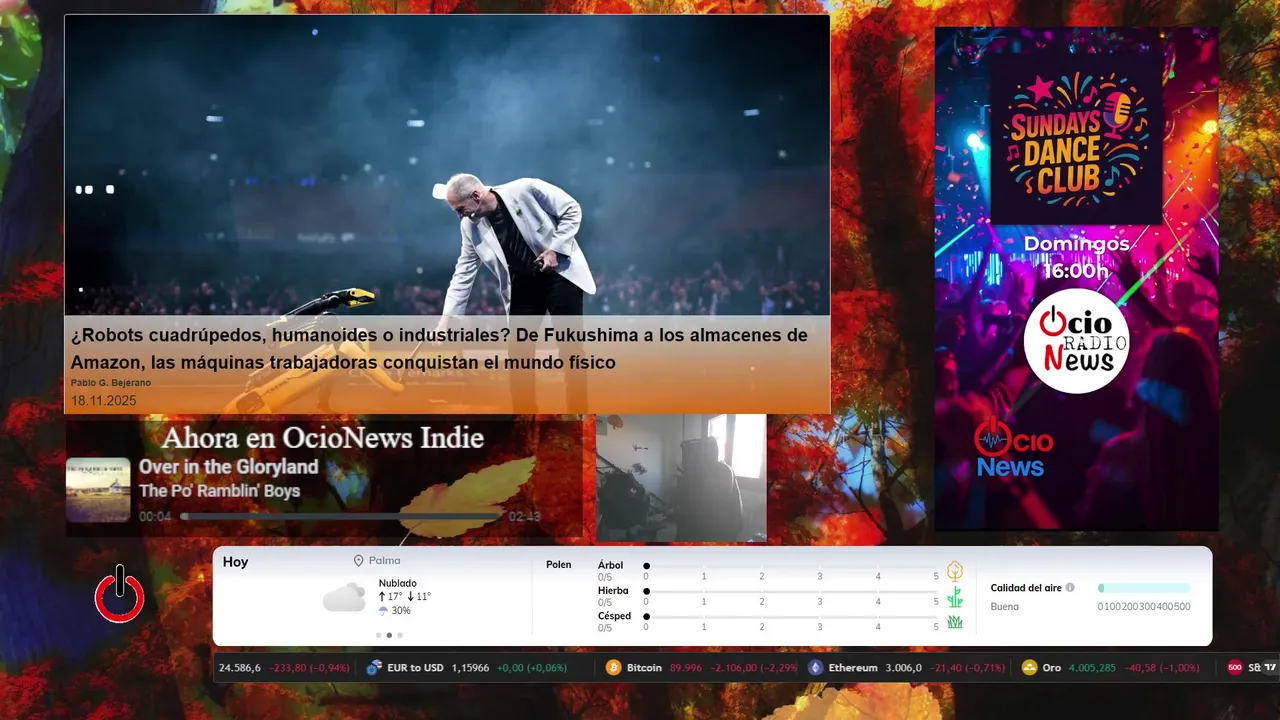Click the Palma location pin icon
1280x720 pixels.
point(358,561)
